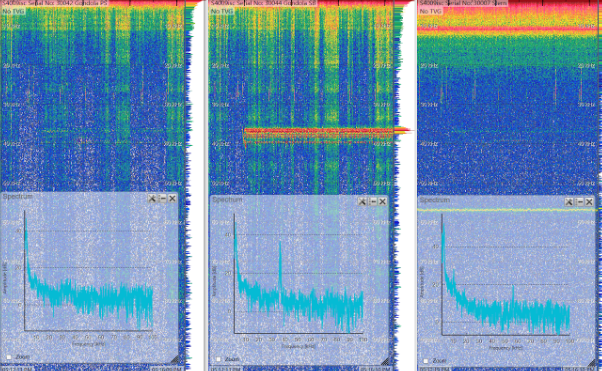Click resize grip of Gondola PS Spectrum overlay
This screenshot has height=371, width=602.
pos(174,359)
